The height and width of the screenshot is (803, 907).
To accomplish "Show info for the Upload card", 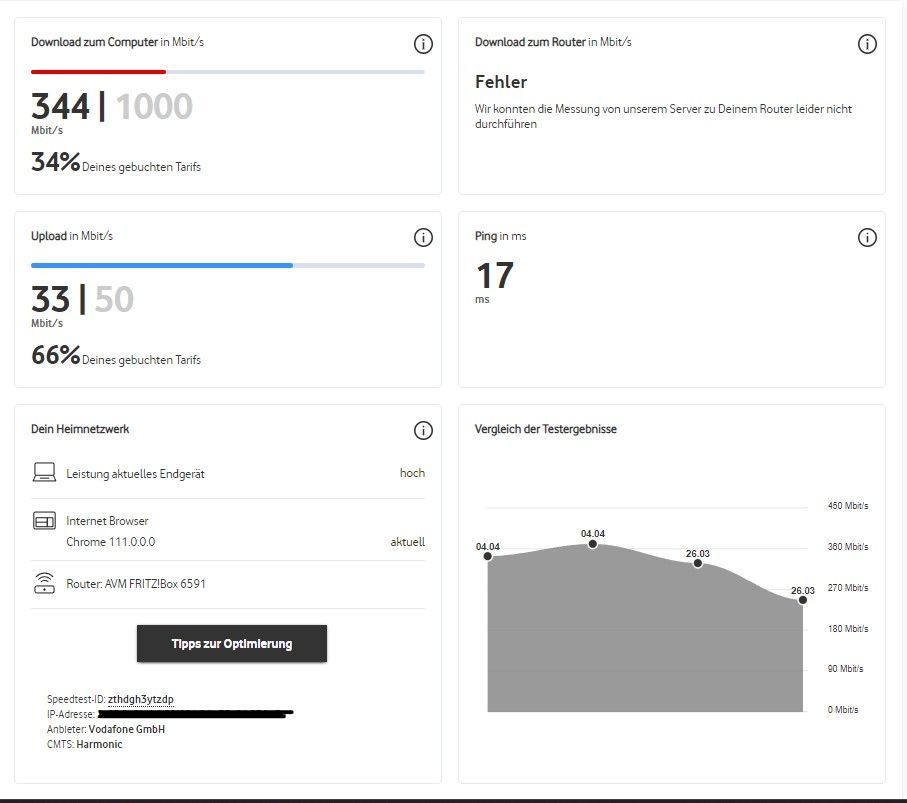I will [423, 238].
